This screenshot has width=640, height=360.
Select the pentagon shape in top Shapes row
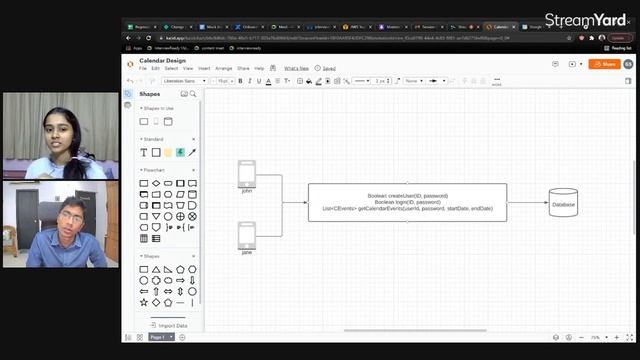click(x=180, y=269)
